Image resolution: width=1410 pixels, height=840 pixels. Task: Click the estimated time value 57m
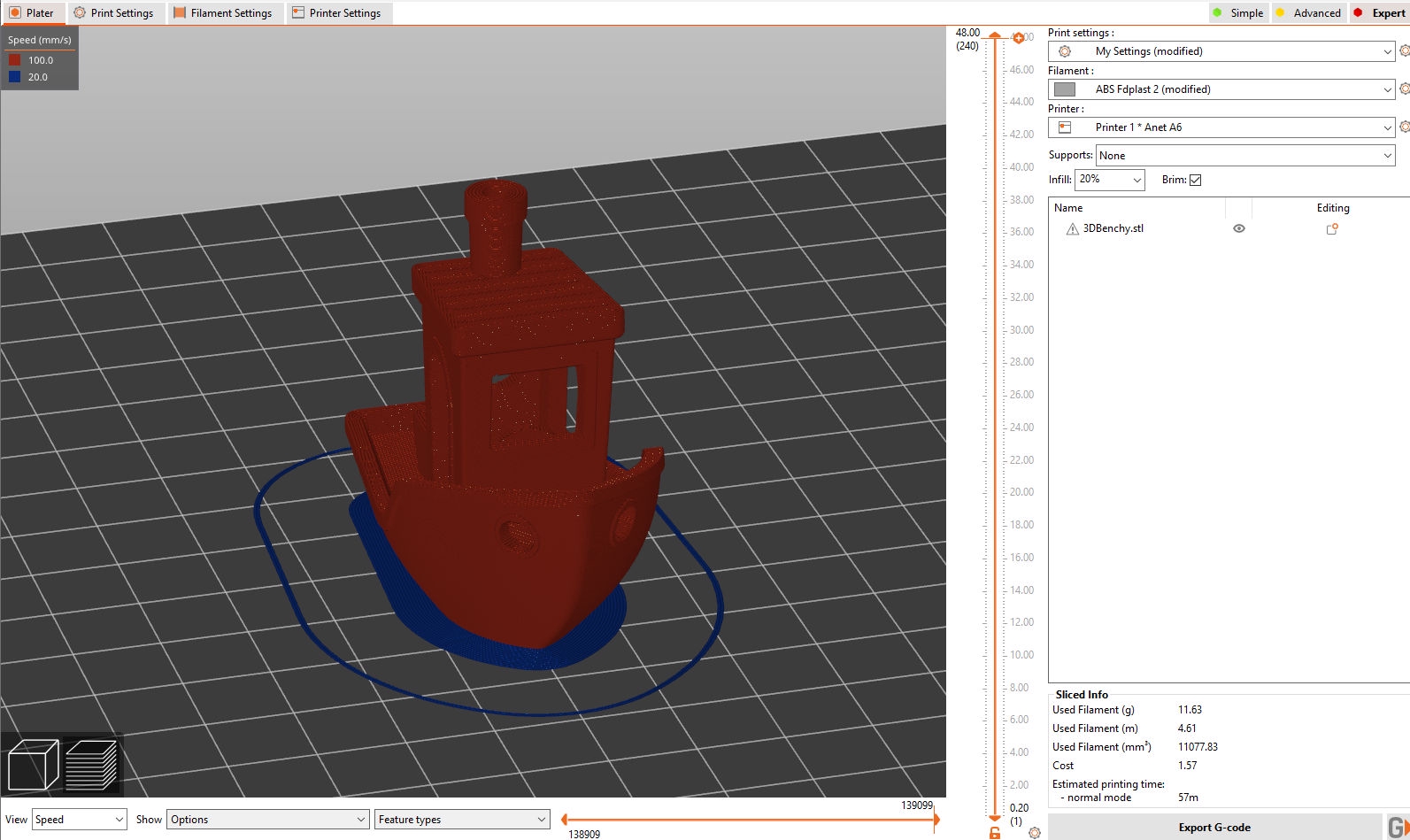1188,798
